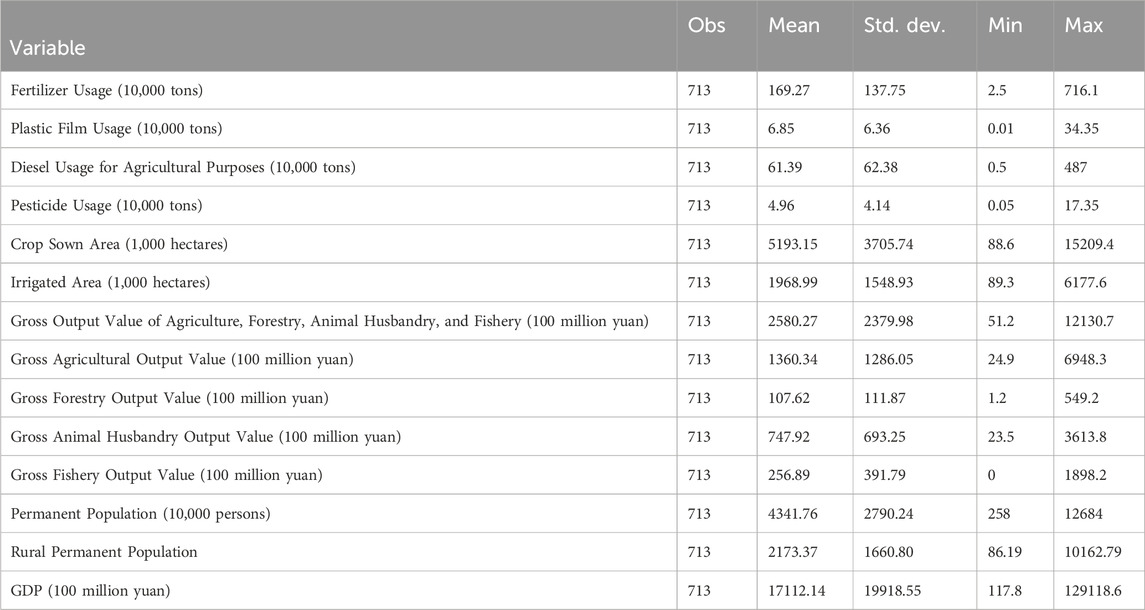Select the Min column header

point(1006,25)
